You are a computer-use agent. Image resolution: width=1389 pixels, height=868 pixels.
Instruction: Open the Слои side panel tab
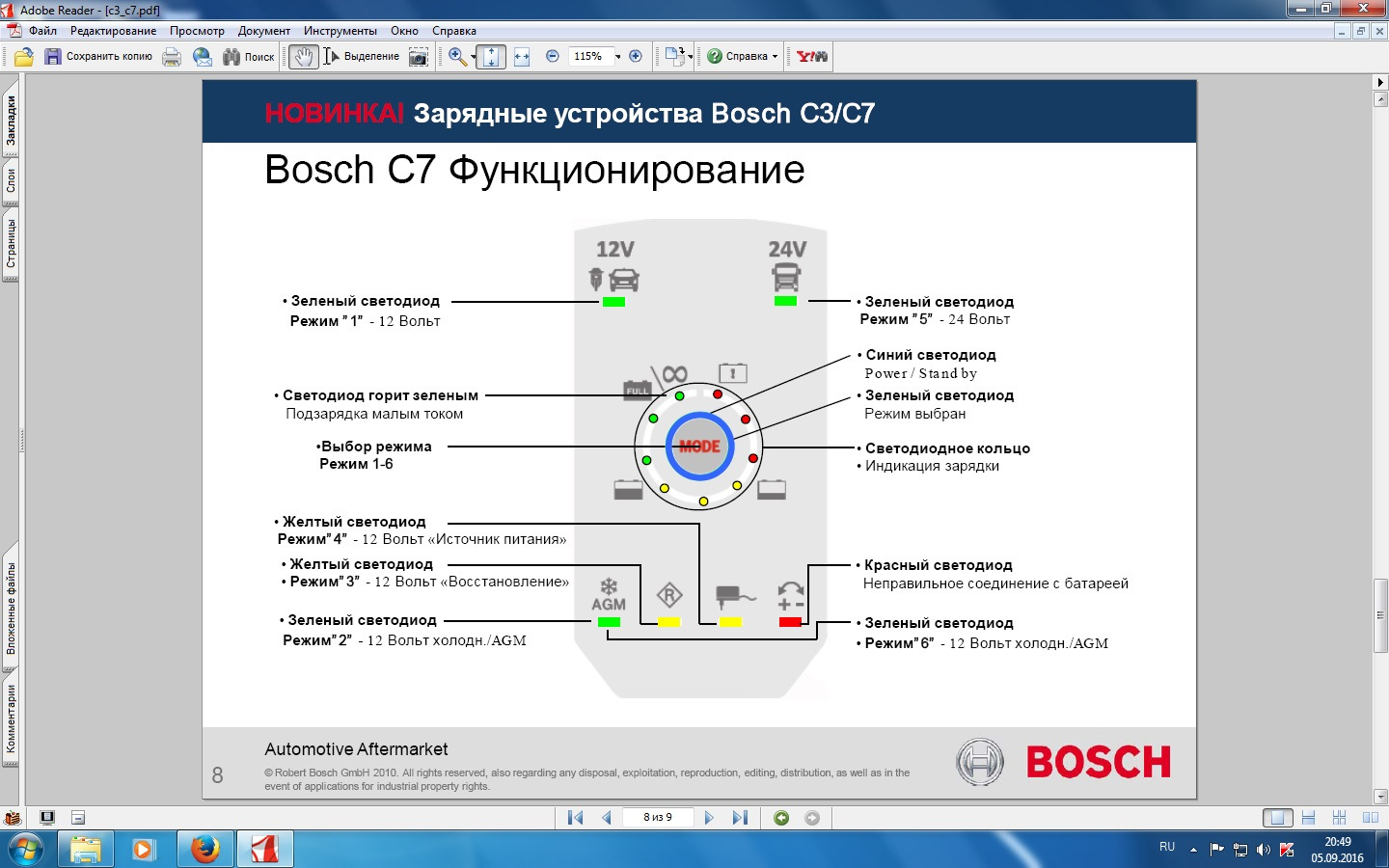coord(11,180)
